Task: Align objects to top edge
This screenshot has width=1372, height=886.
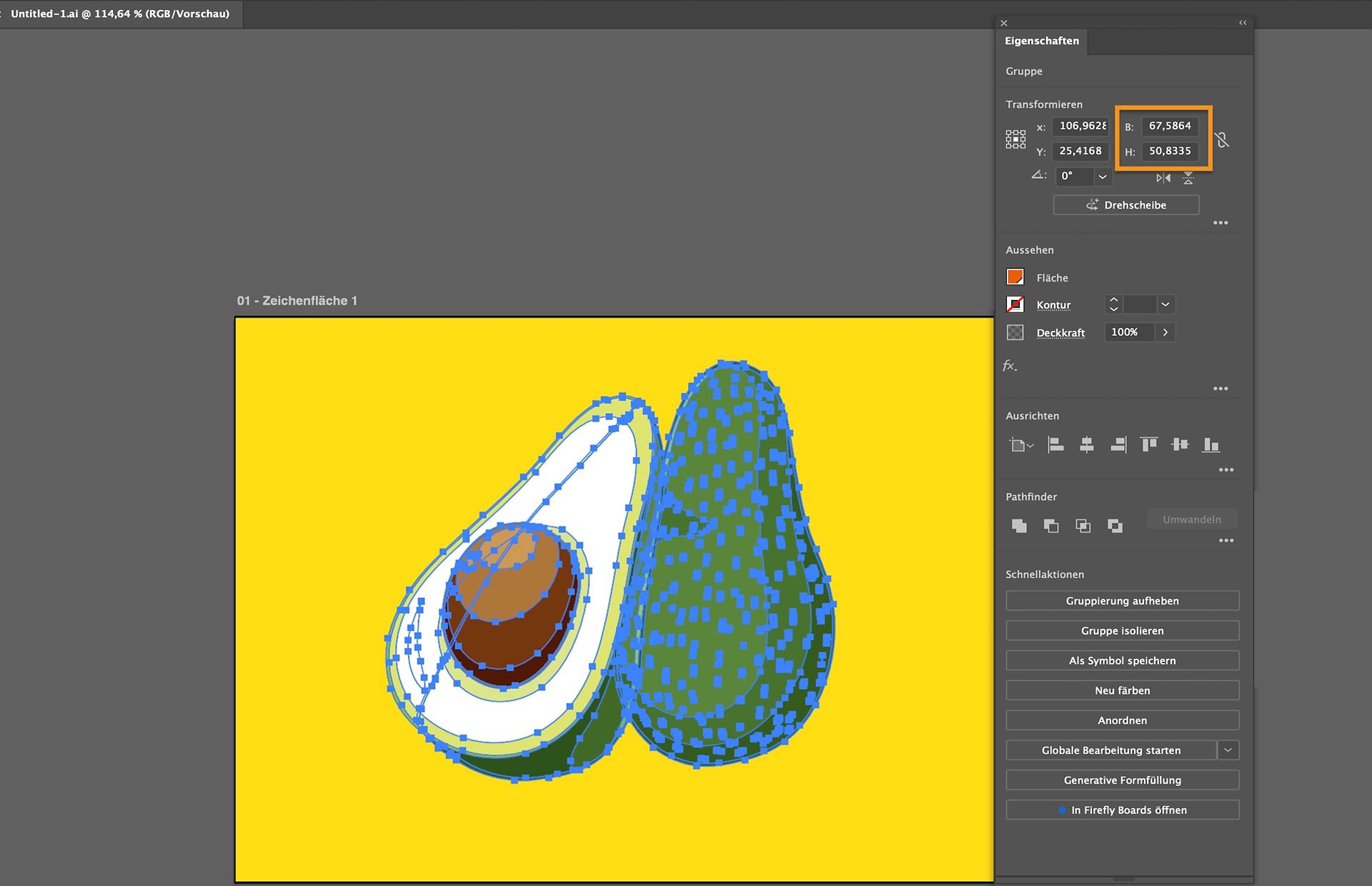Action: (x=1149, y=445)
